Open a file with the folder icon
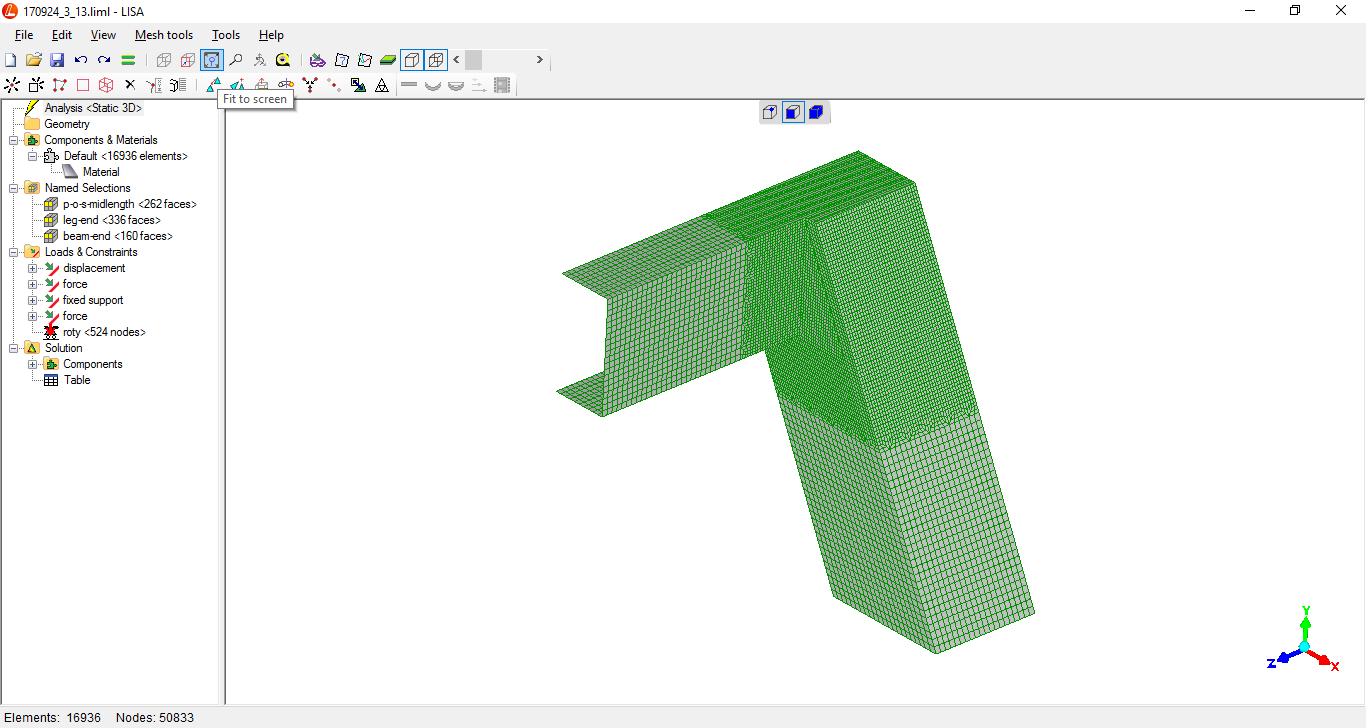 (34, 60)
